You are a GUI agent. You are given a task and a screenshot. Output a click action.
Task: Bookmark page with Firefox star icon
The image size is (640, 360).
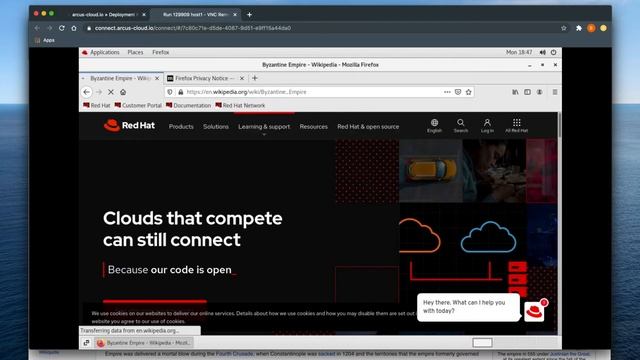(x=469, y=92)
